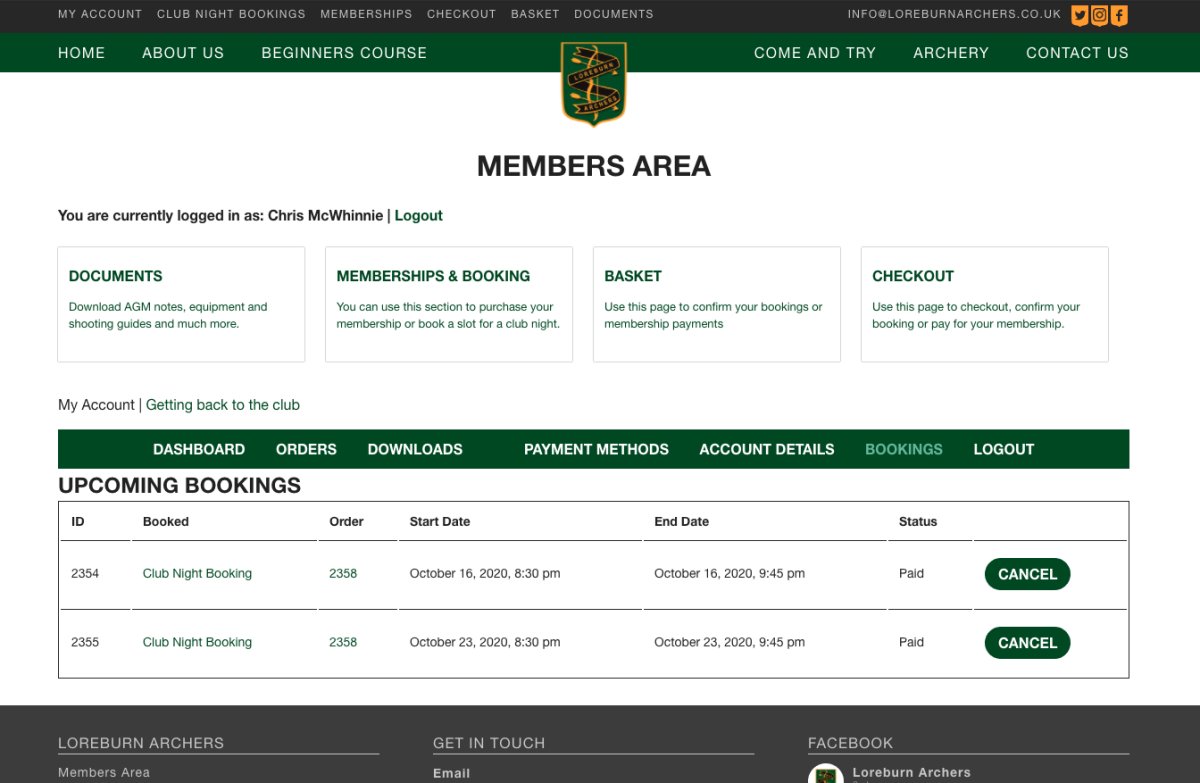Click Club Night Bookings in top bar
The width and height of the screenshot is (1200, 783).
point(231,14)
